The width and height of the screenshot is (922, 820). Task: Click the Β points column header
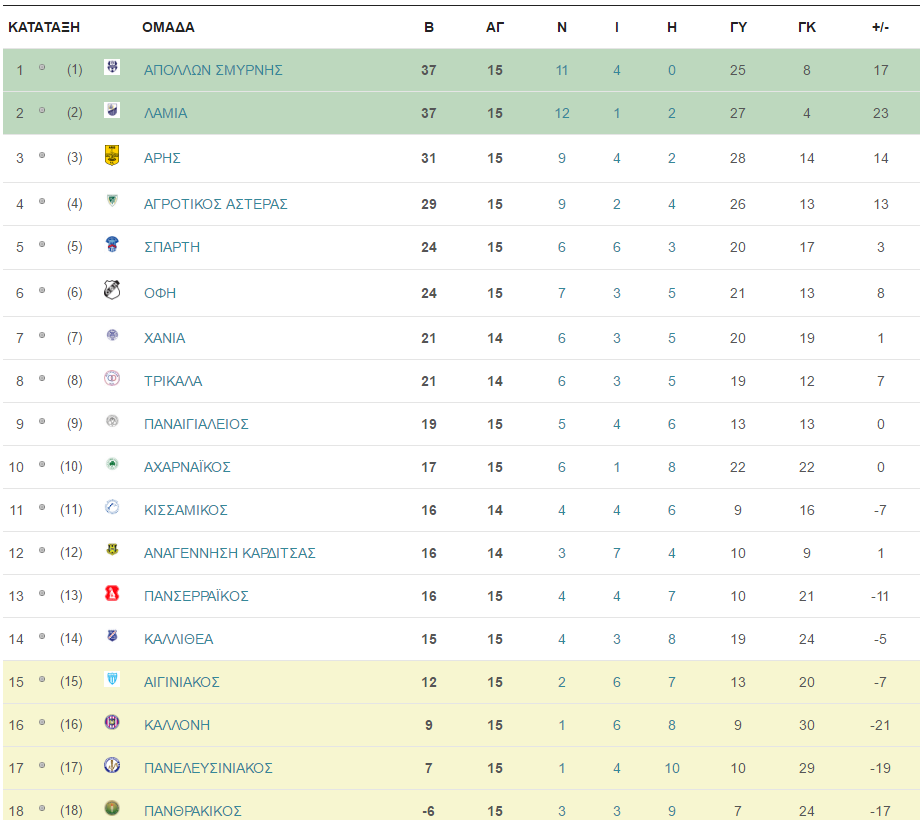point(429,27)
